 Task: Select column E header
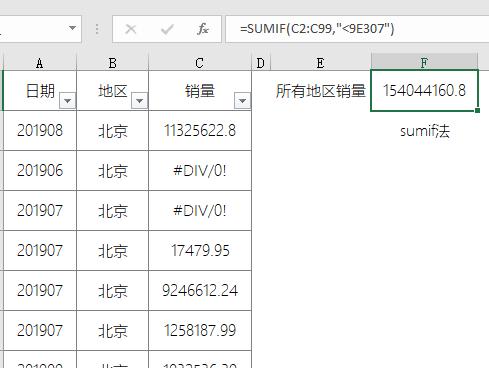(320, 63)
